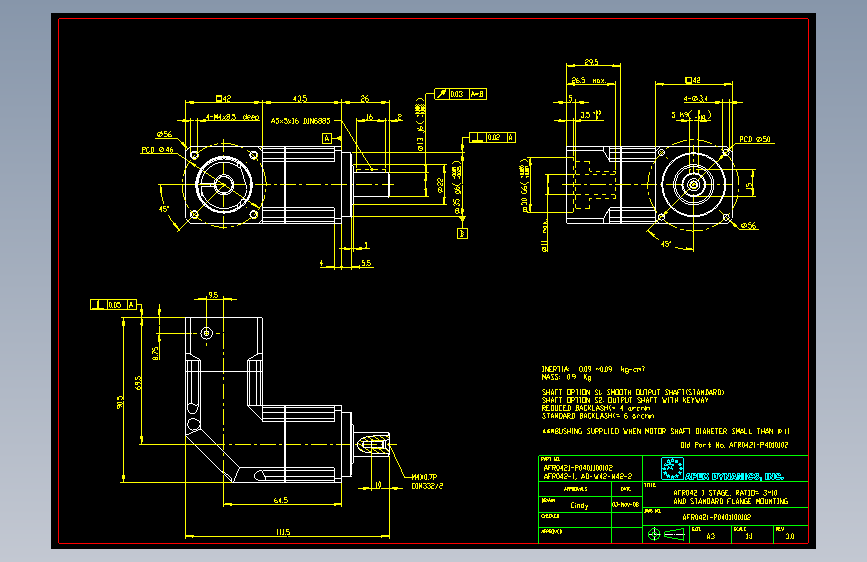Image resolution: width=867 pixels, height=562 pixels.
Task: Click the 'STANDARD BACKLASH' note
Action: (x=598, y=416)
